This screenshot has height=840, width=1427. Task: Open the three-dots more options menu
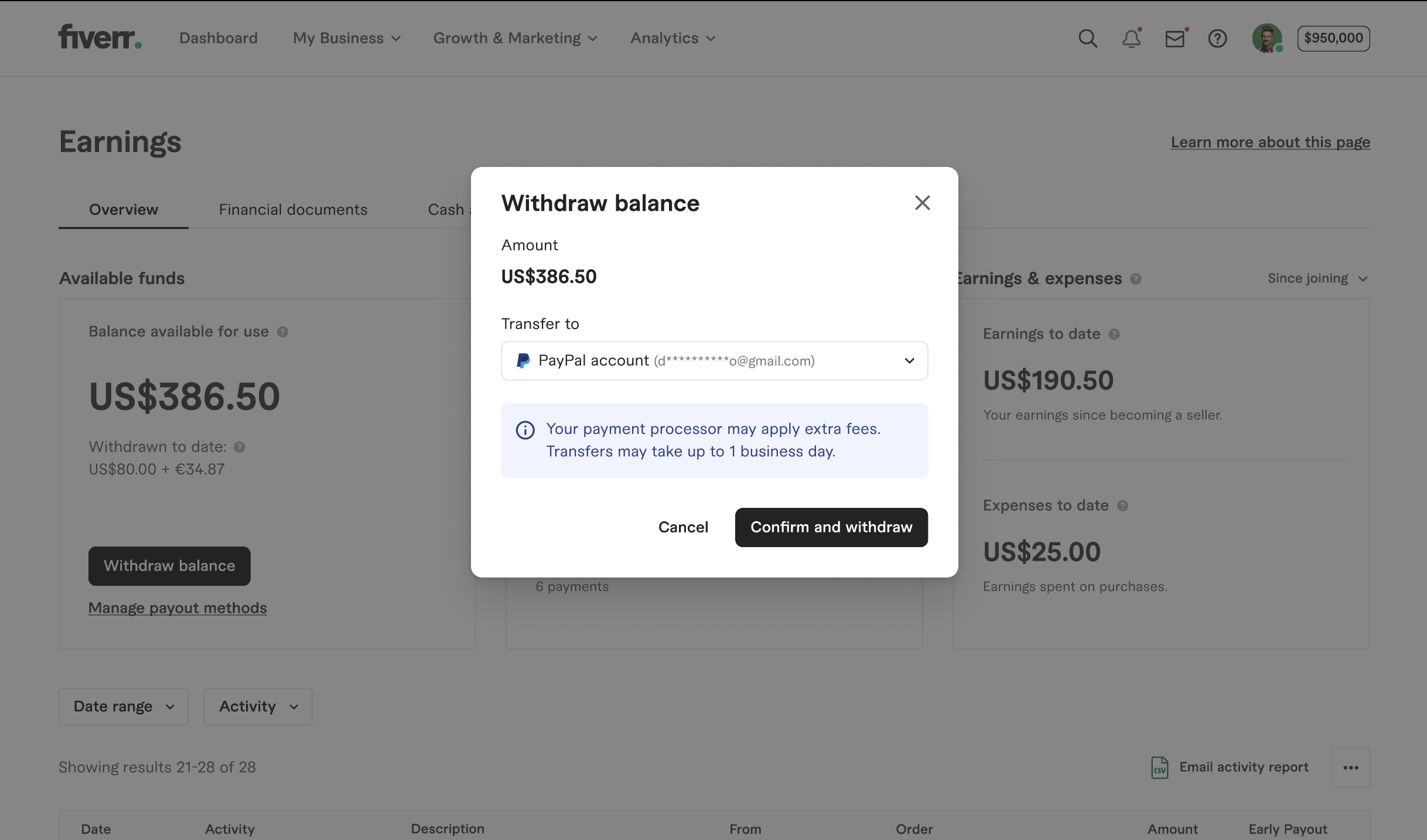pyautogui.click(x=1350, y=767)
